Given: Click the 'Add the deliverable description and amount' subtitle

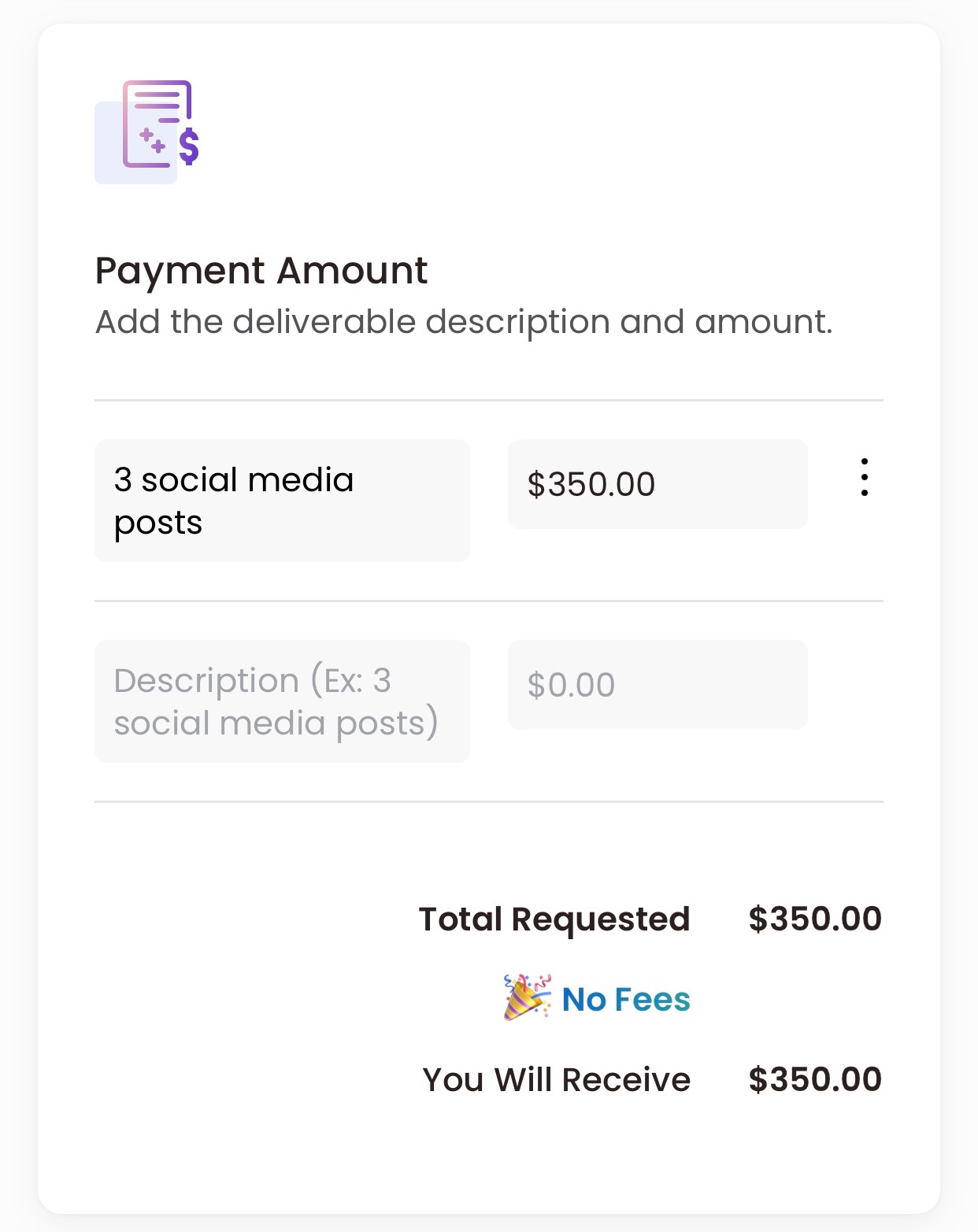Looking at the screenshot, I should 464,322.
